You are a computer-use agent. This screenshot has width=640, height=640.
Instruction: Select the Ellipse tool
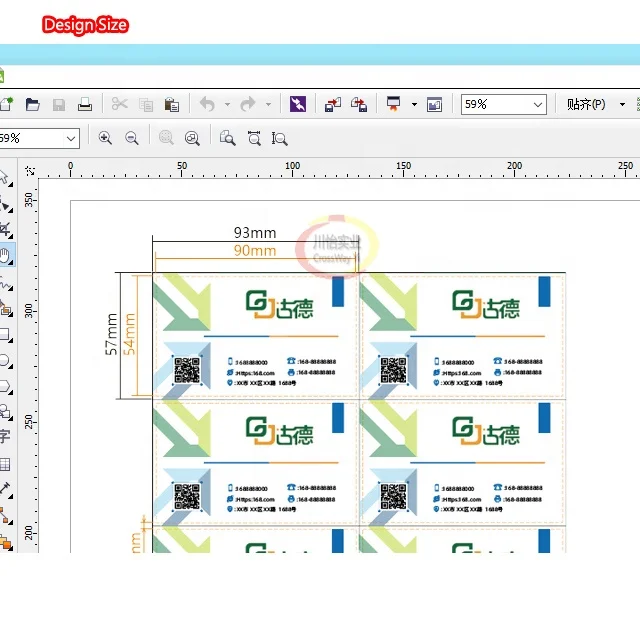5,360
